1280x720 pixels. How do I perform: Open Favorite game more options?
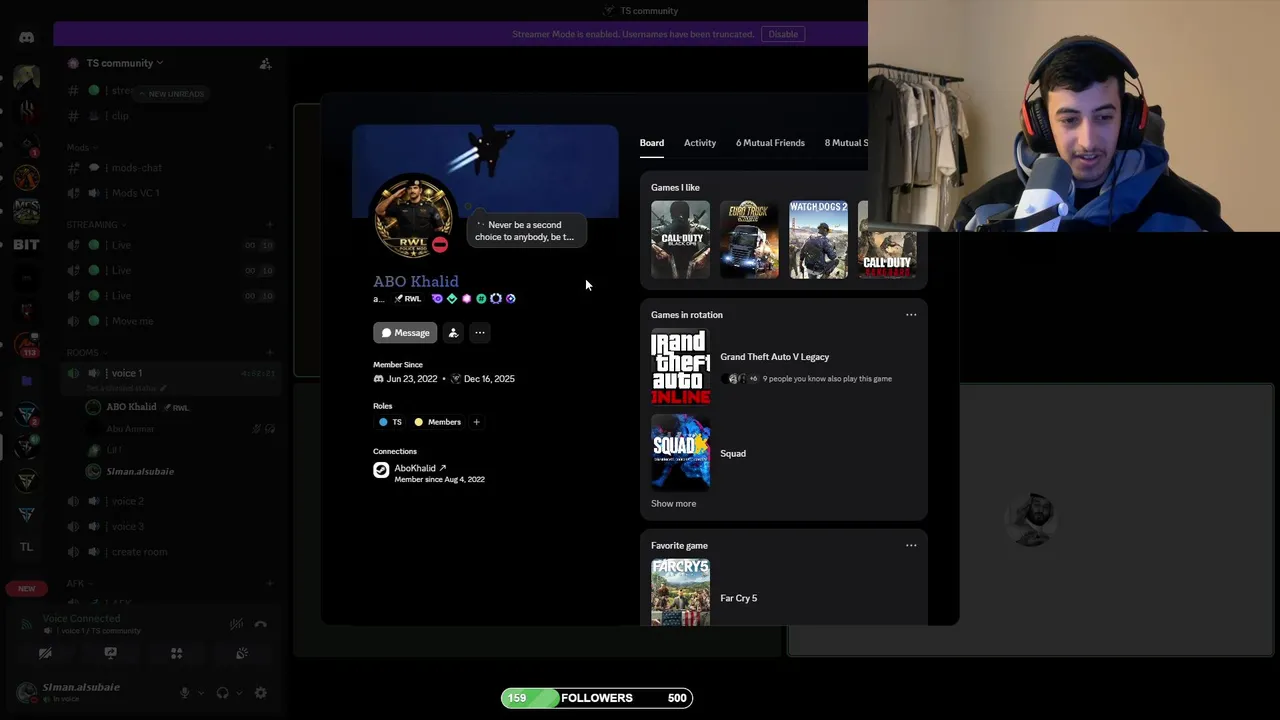(x=911, y=546)
